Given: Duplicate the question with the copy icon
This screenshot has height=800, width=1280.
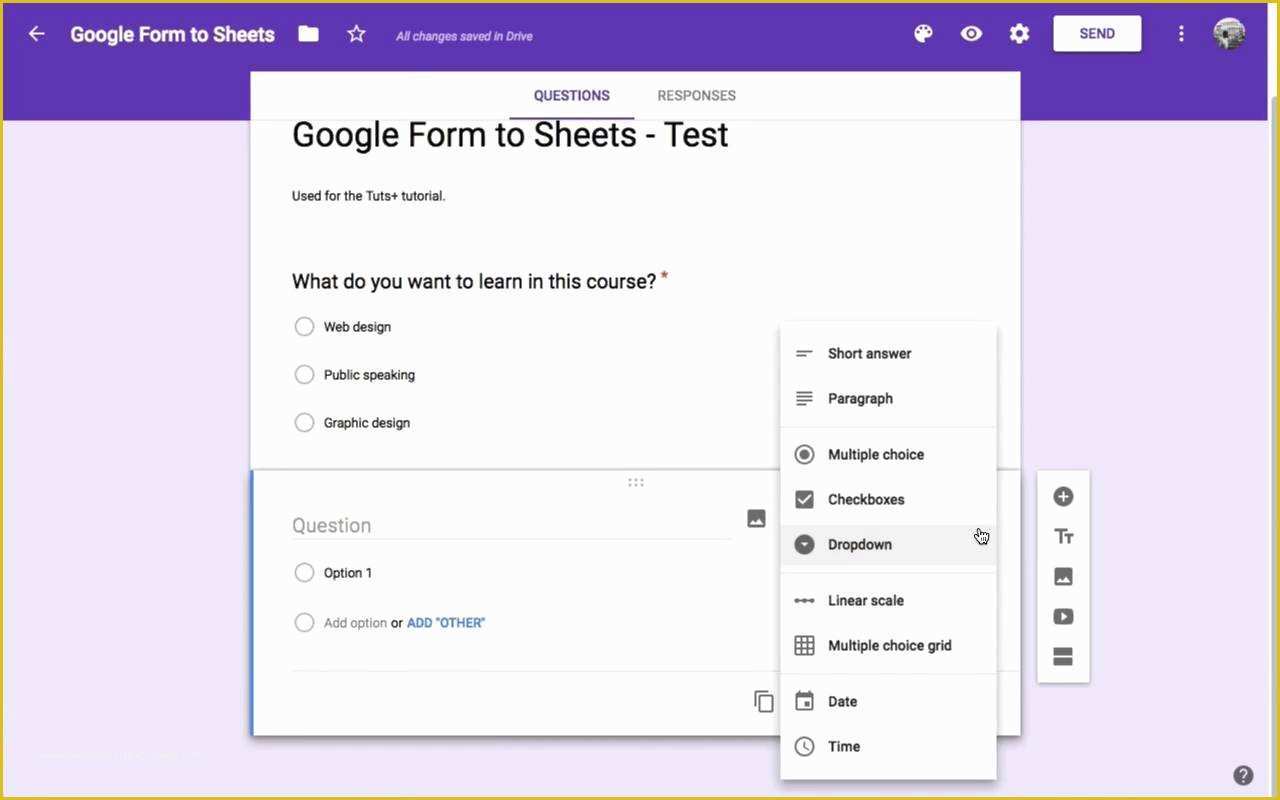Looking at the screenshot, I should 764,702.
